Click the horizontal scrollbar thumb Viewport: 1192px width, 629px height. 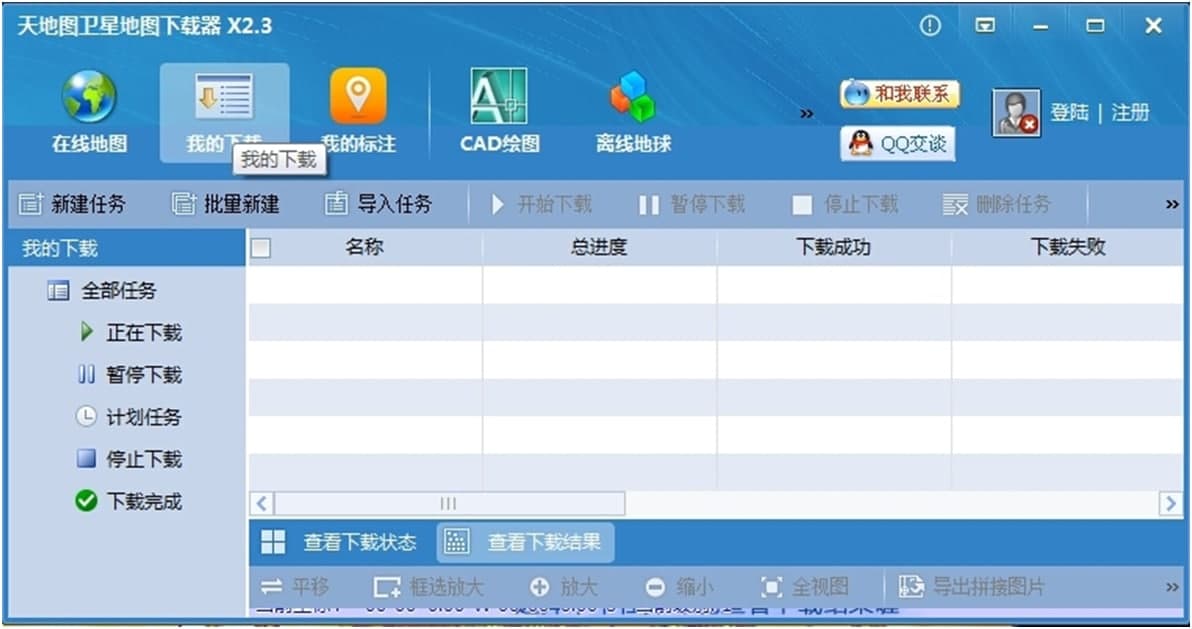[449, 504]
